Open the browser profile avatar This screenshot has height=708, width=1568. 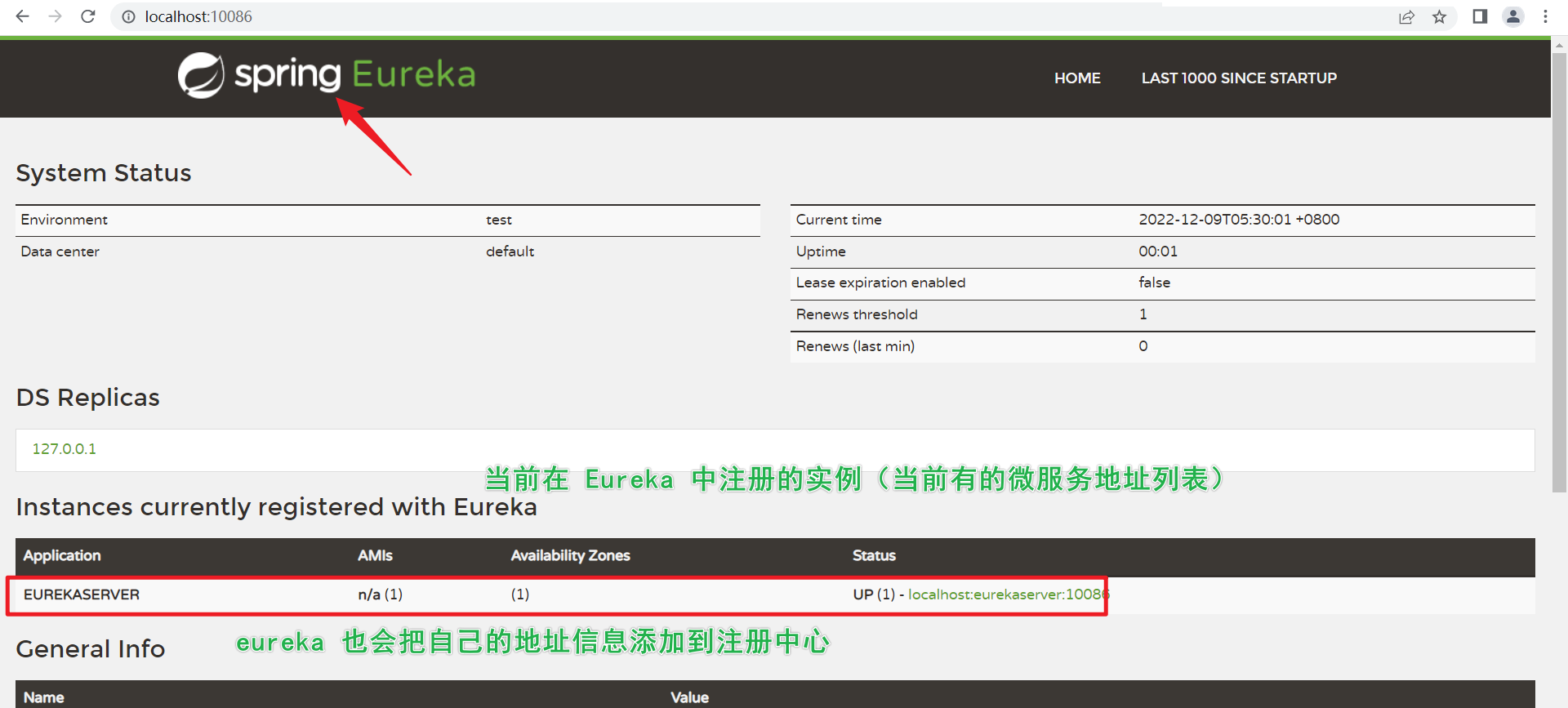1513,16
